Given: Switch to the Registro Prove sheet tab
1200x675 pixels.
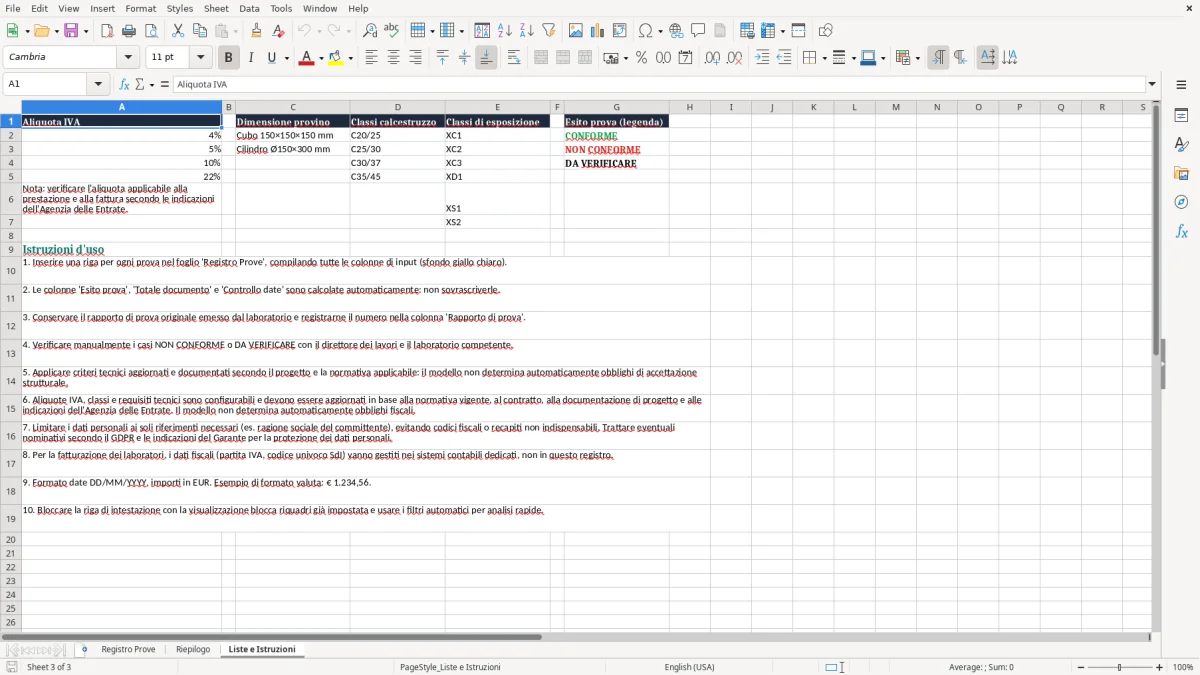Looking at the screenshot, I should [128, 649].
